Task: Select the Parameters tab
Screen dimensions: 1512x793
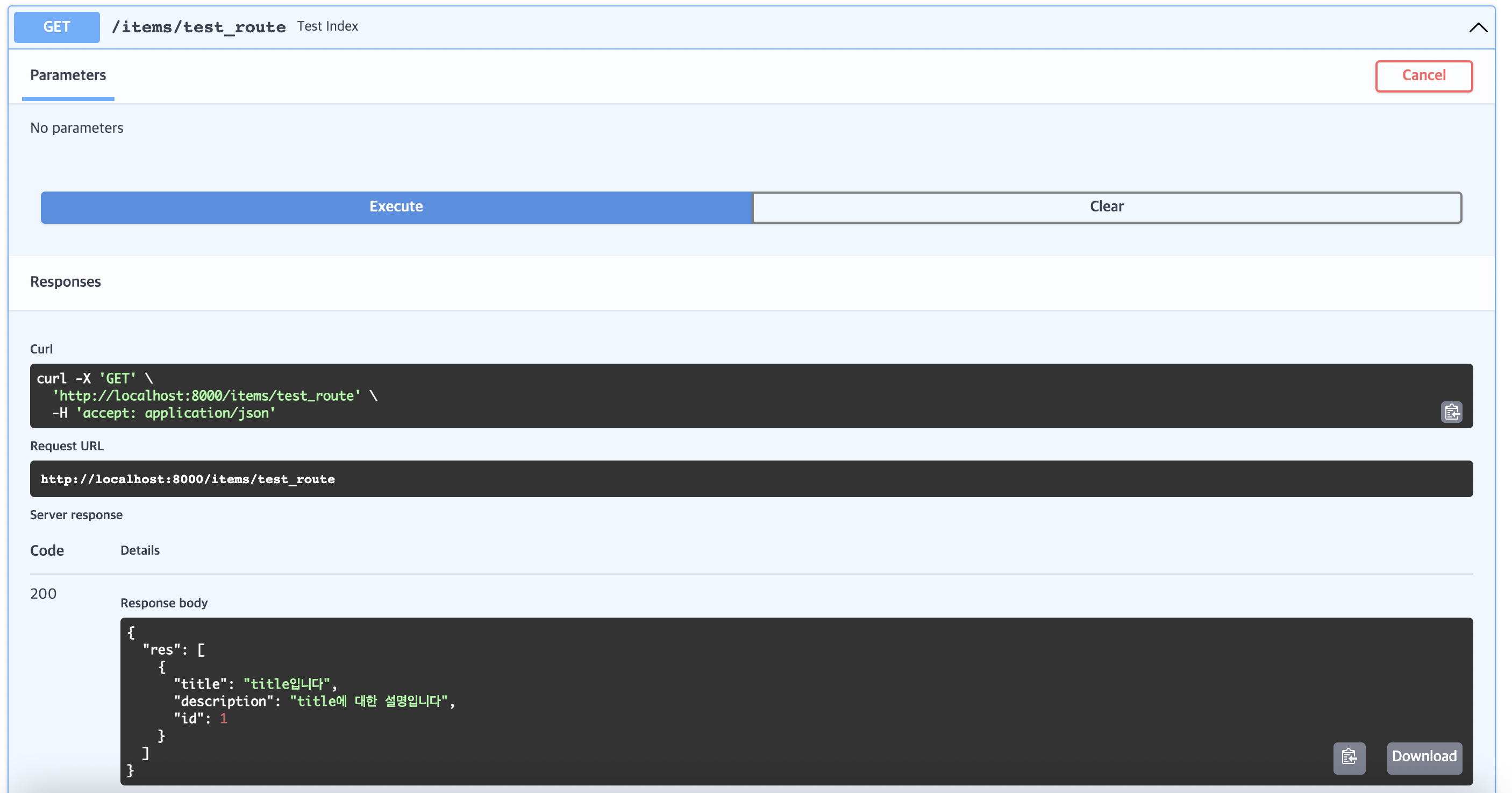Action: pos(68,75)
